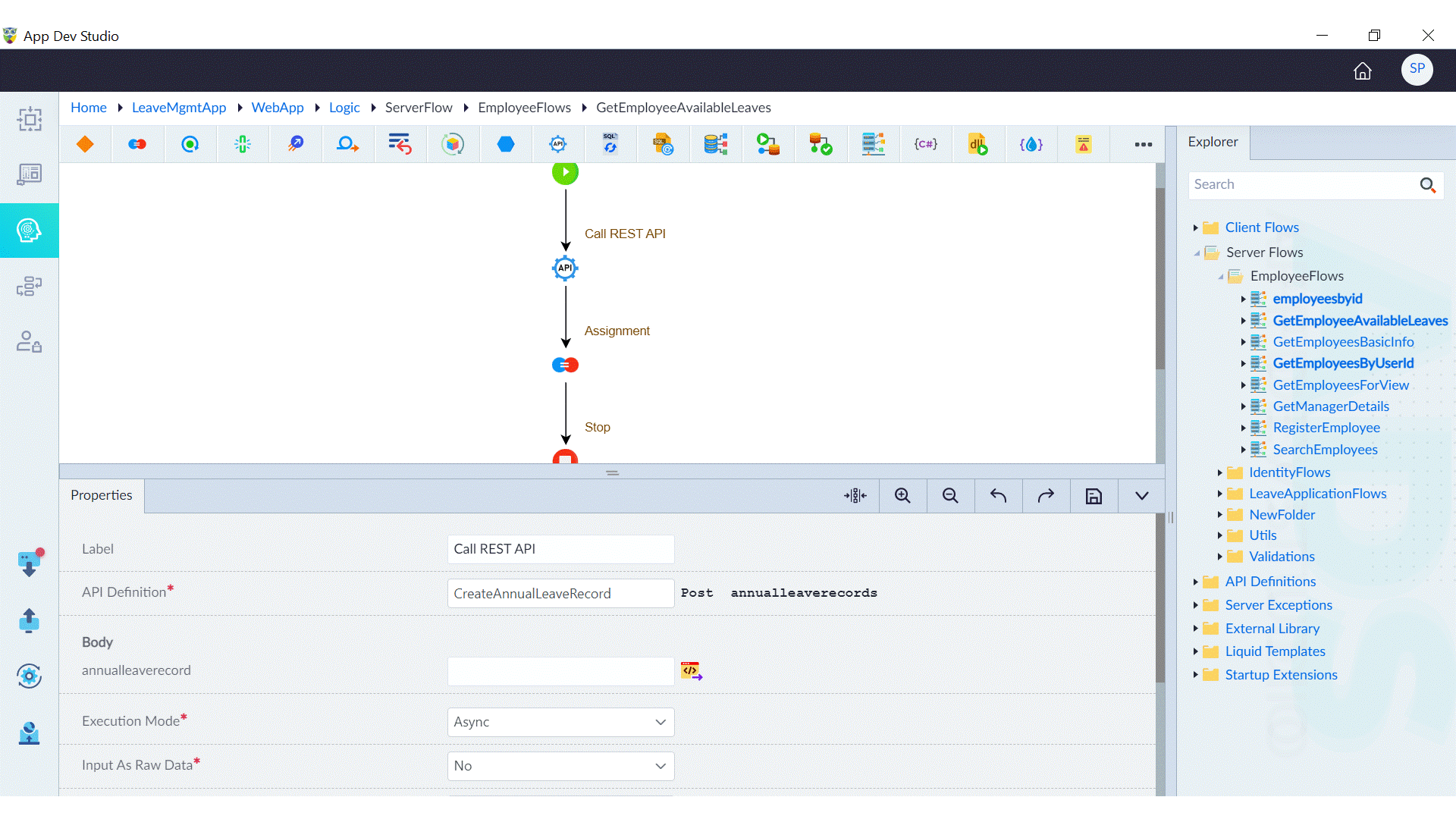Click the upload sidebar icon
The image size is (1456, 819).
pos(29,620)
